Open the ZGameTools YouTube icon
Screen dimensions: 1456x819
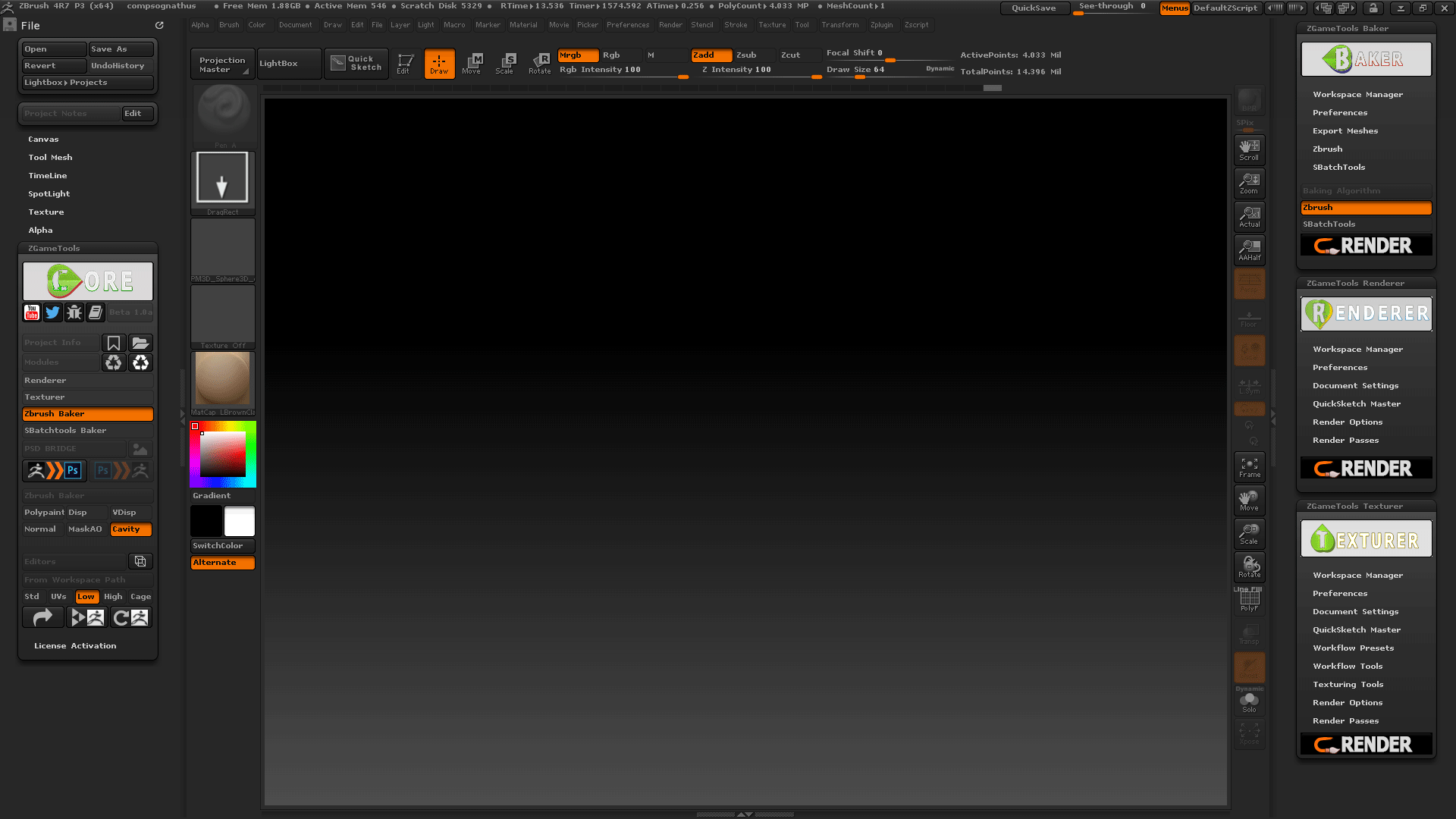coord(31,312)
